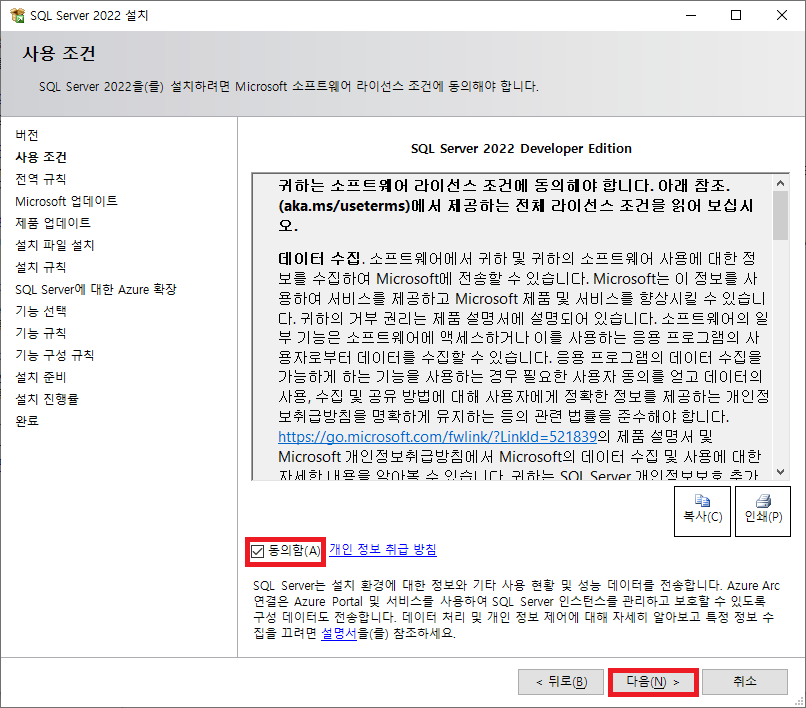
Task: Select the 설치 진행률 step
Action: pyautogui.click(x=47, y=399)
